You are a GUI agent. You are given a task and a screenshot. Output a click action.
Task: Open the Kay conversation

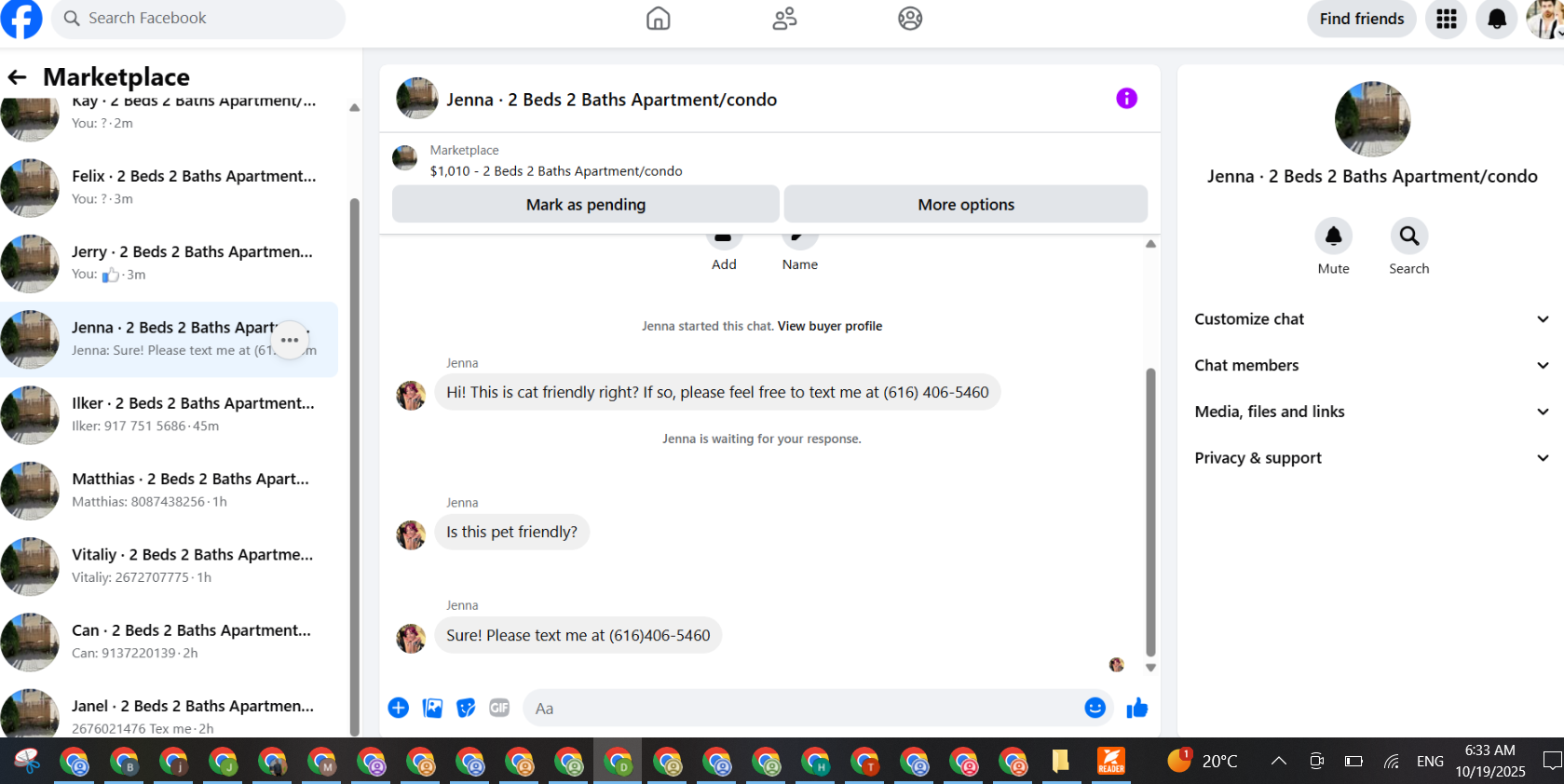tap(170, 119)
